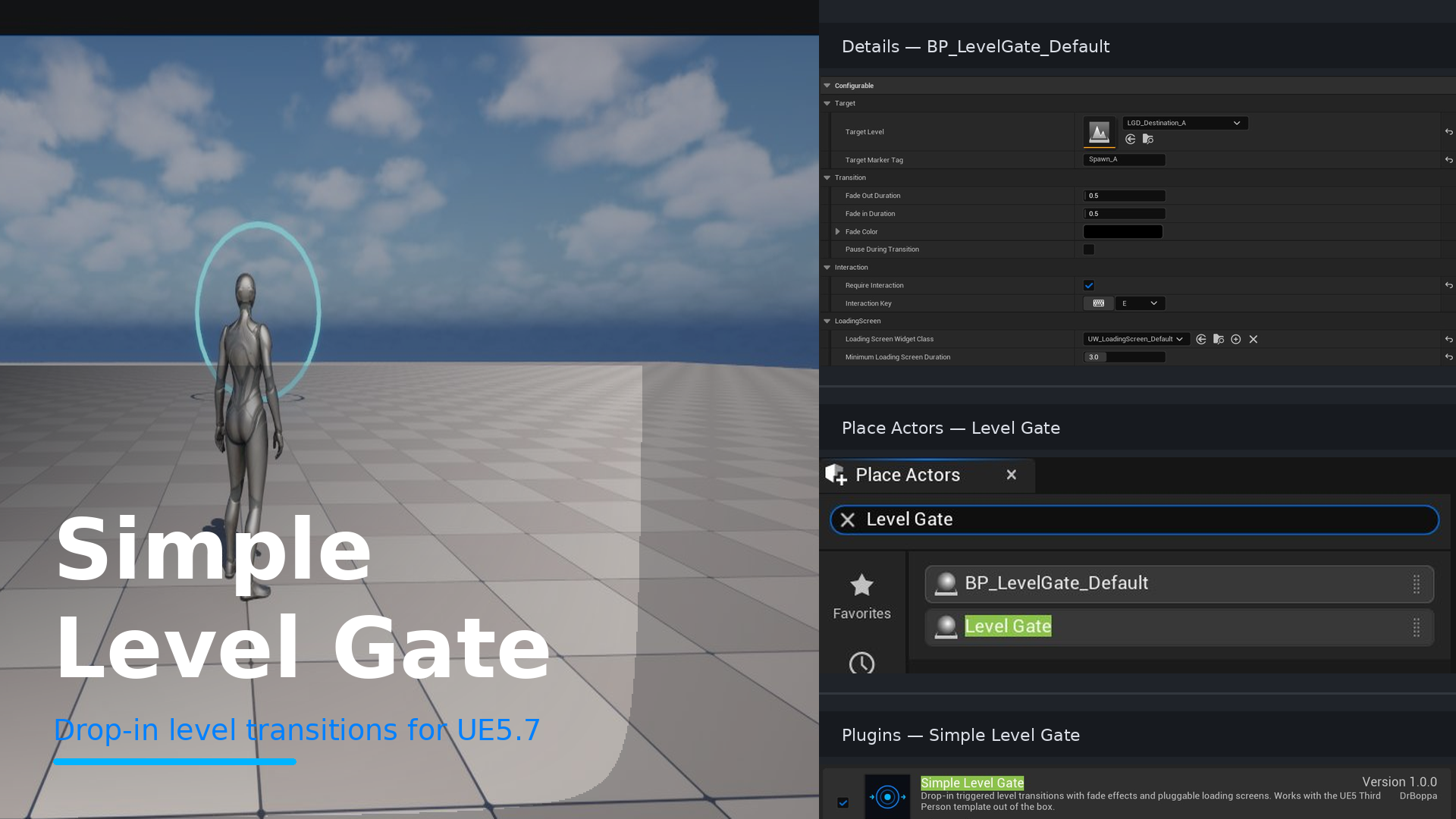1456x819 pixels.
Task: Reset Target Level to default value
Action: click(1449, 132)
